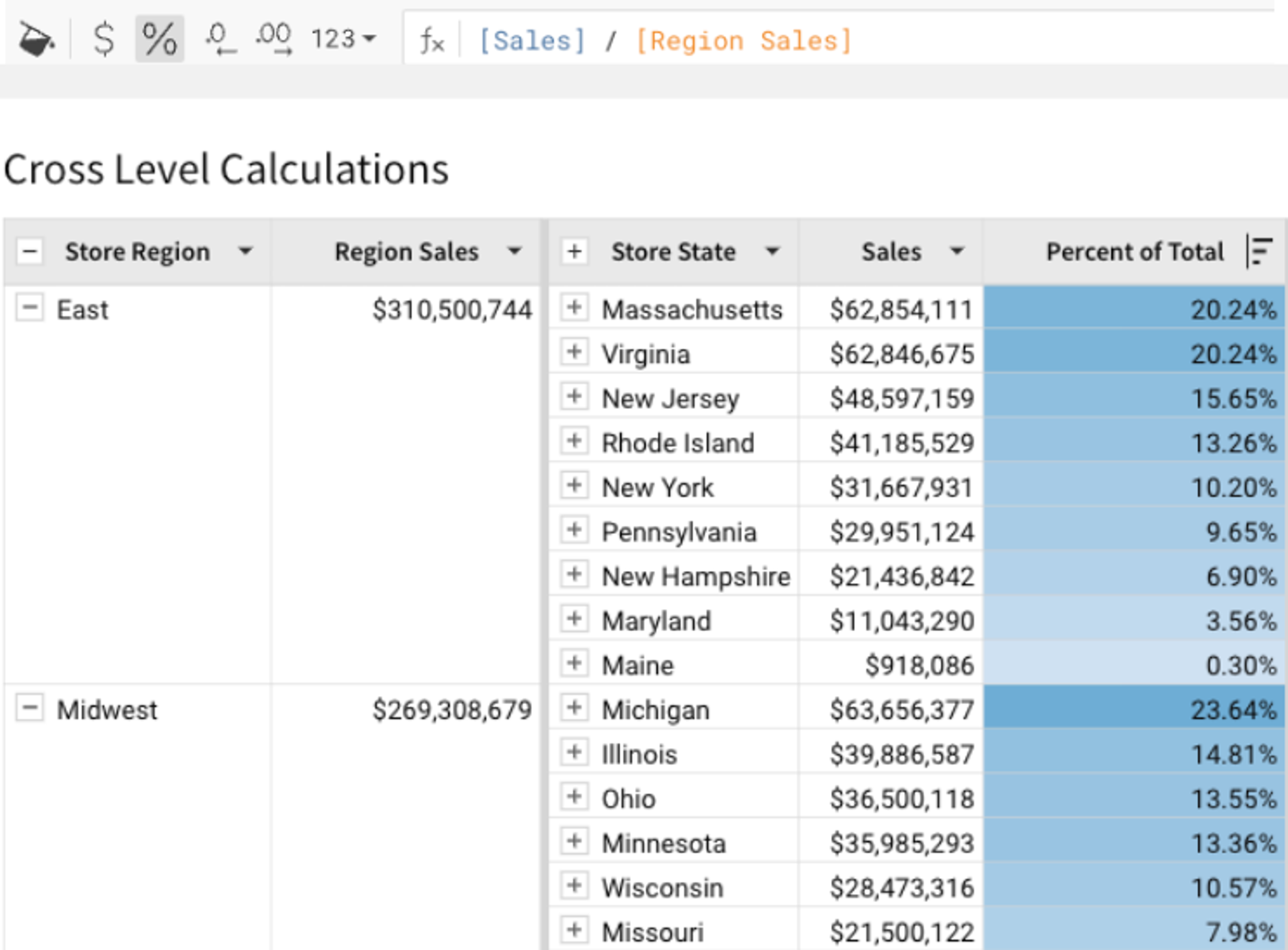Open the 123 number format dropdown
Viewport: 1288px width, 950px height.
(x=344, y=39)
